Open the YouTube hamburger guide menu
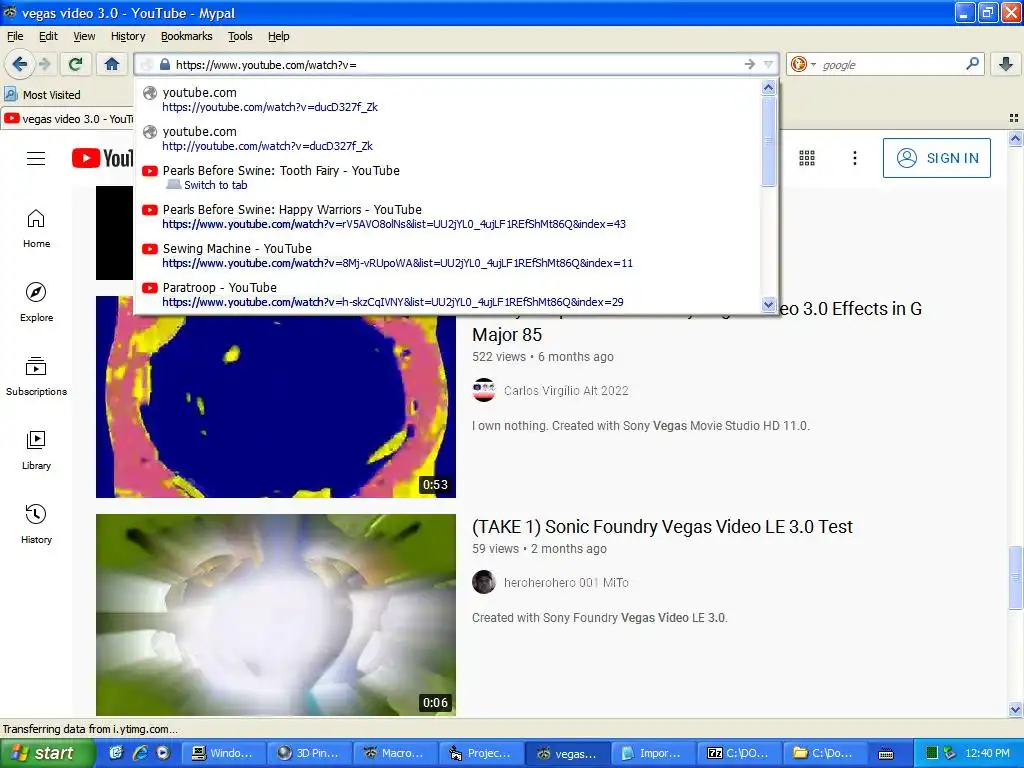The image size is (1024, 768). [x=36, y=158]
